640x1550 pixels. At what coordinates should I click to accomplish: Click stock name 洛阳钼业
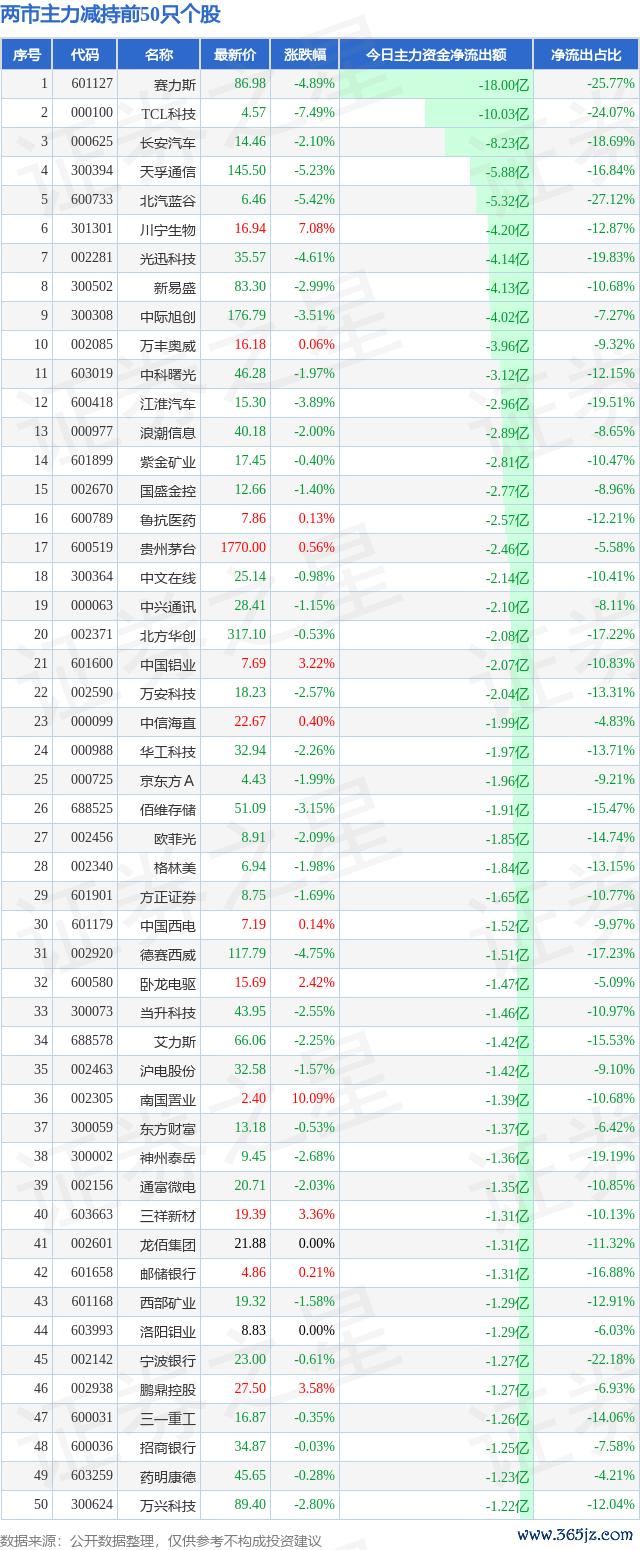click(168, 1331)
